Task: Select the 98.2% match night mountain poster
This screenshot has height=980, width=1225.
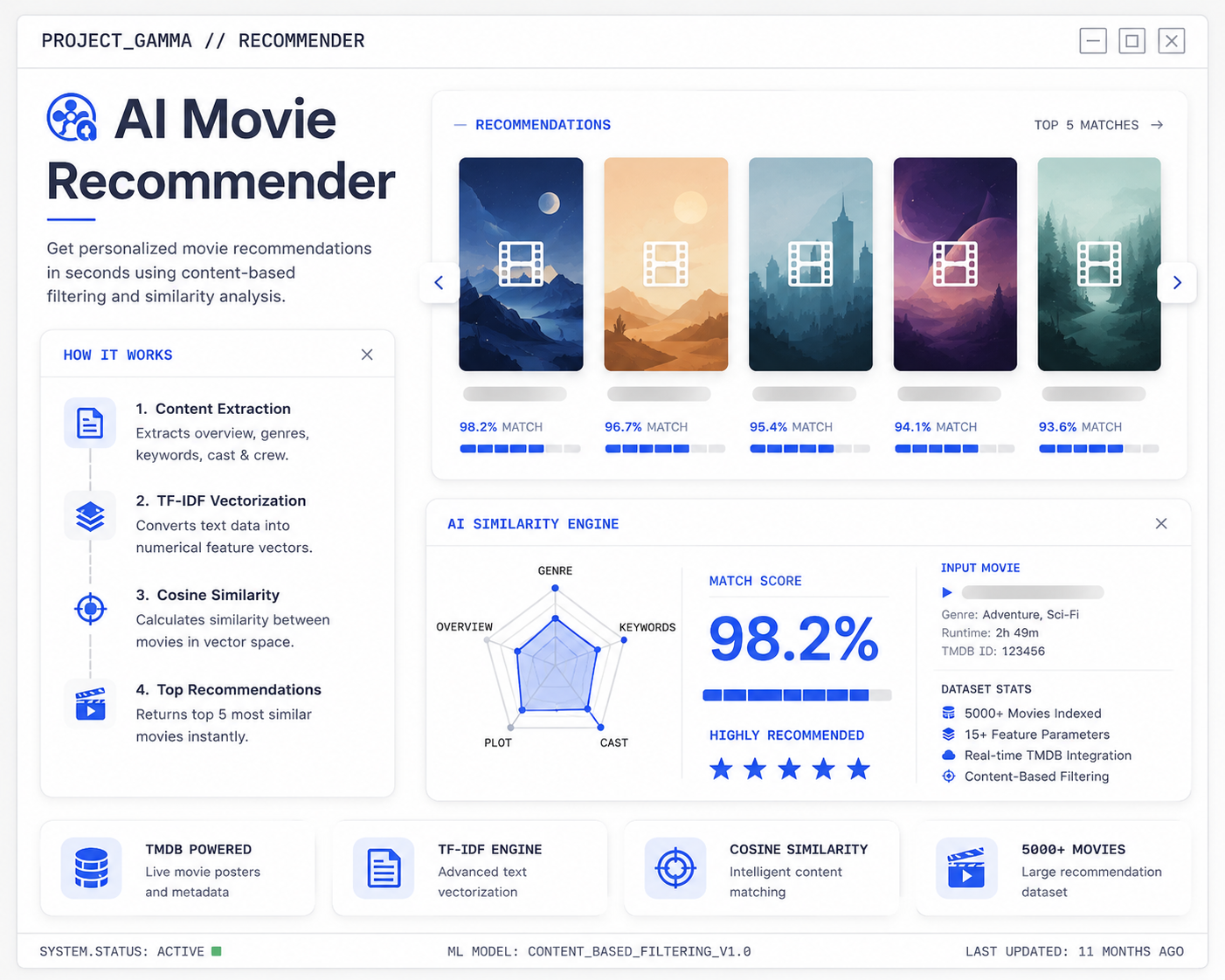Action: pos(521,264)
